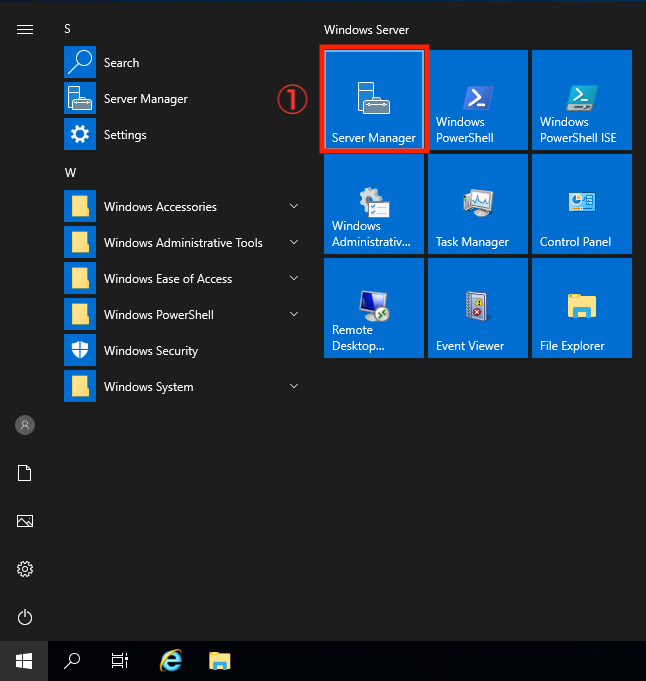Open the Windows Administrative Tools tile
This screenshot has height=681, width=646.
(374, 204)
